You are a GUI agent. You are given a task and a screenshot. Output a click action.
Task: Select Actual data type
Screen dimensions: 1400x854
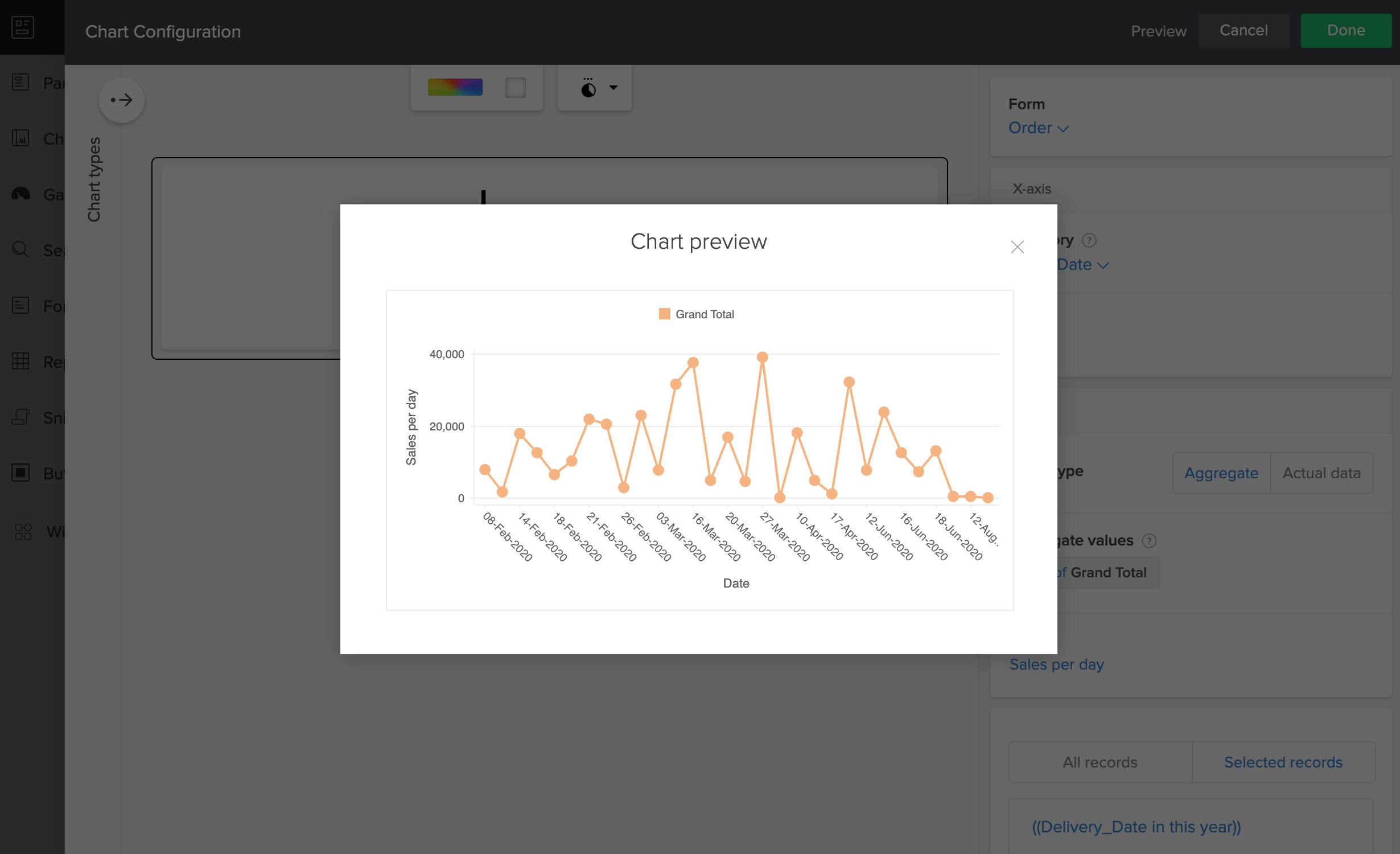pyautogui.click(x=1321, y=473)
